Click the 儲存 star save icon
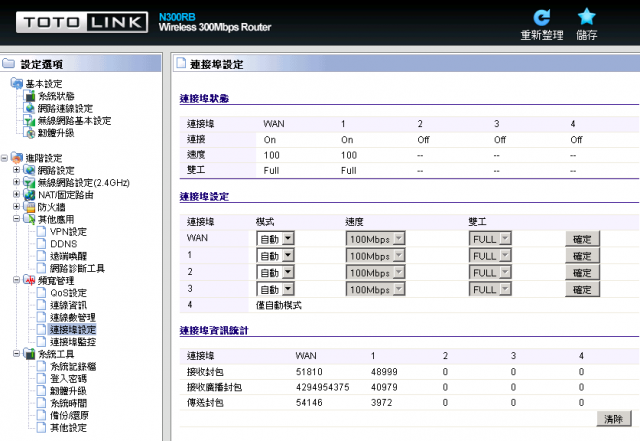The width and height of the screenshot is (640, 441). point(587,17)
